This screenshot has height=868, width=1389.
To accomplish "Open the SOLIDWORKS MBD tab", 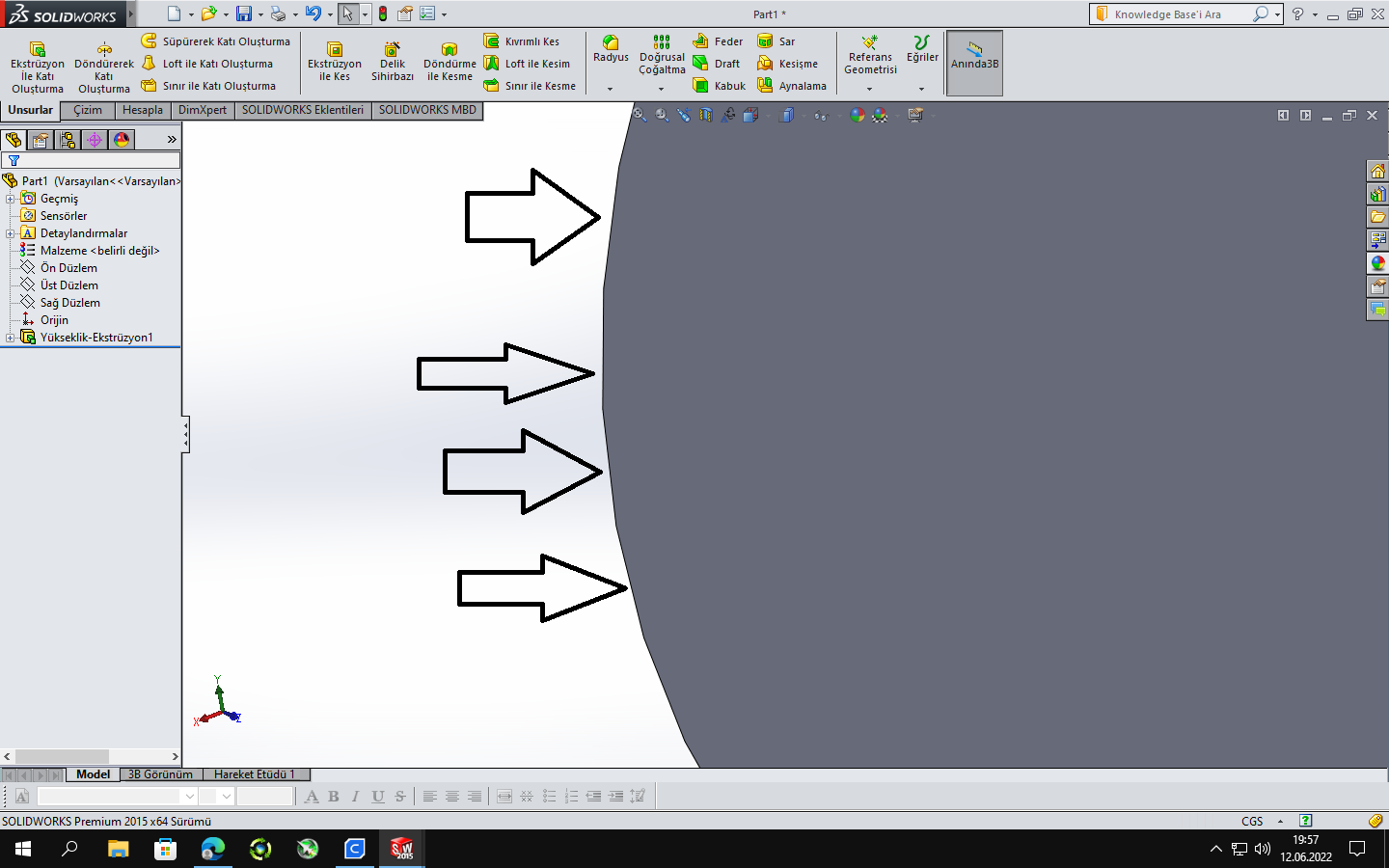I will coord(427,110).
